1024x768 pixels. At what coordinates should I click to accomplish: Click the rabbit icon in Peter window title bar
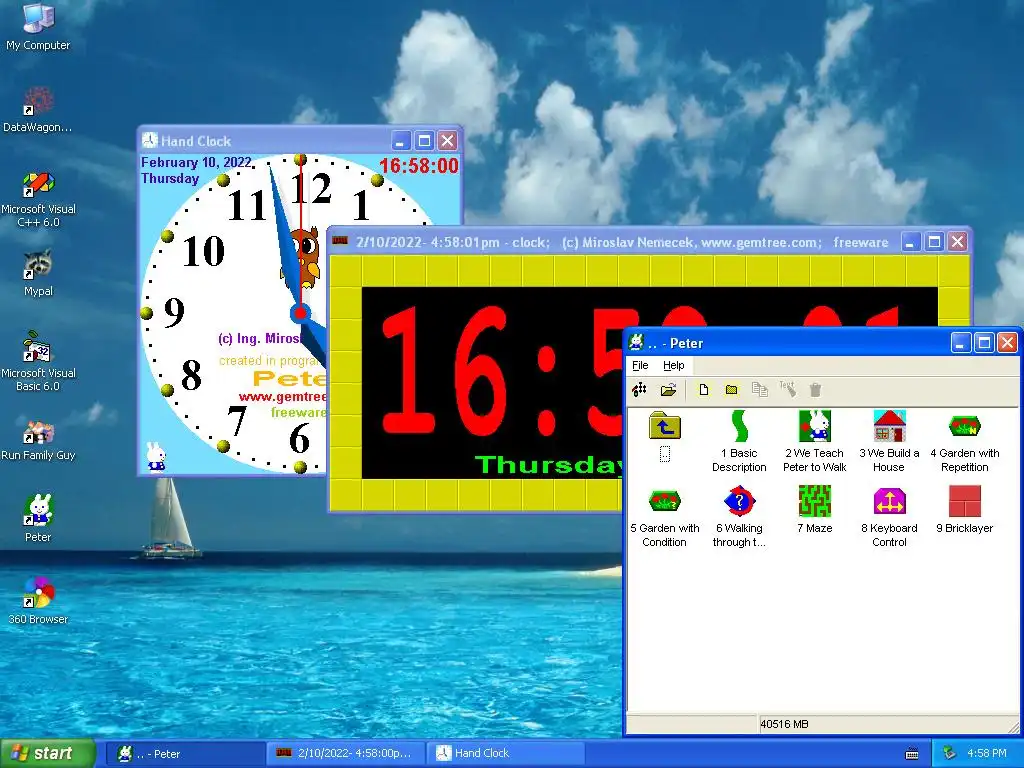637,342
